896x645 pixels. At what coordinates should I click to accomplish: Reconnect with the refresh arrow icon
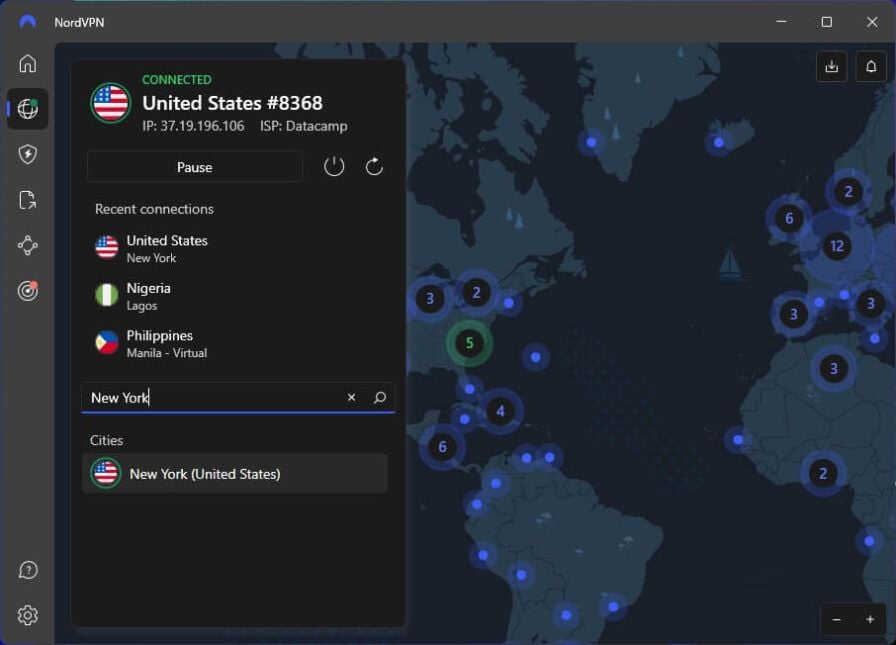(x=374, y=167)
